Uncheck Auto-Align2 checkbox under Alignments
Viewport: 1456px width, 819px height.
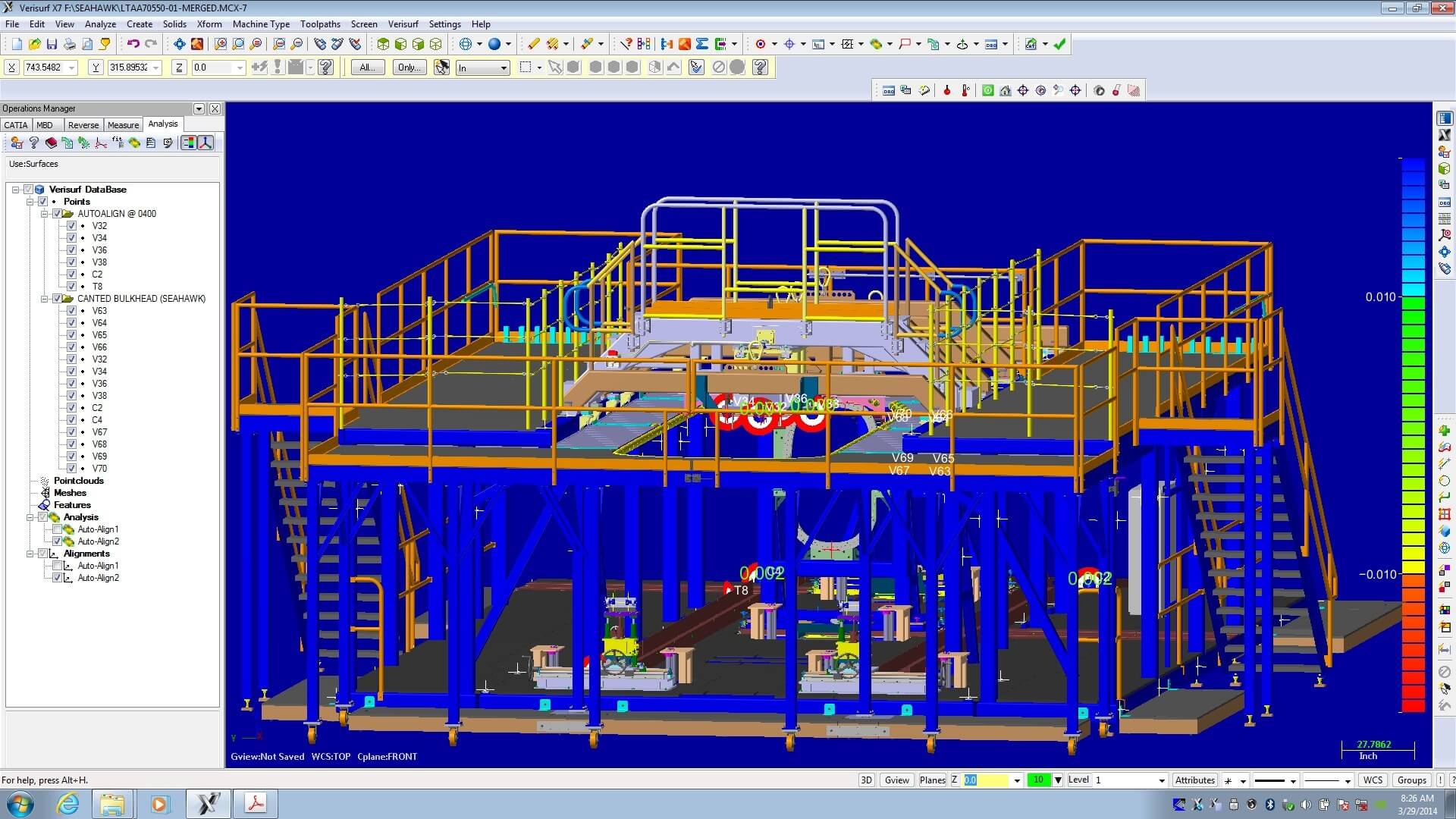[x=57, y=578]
